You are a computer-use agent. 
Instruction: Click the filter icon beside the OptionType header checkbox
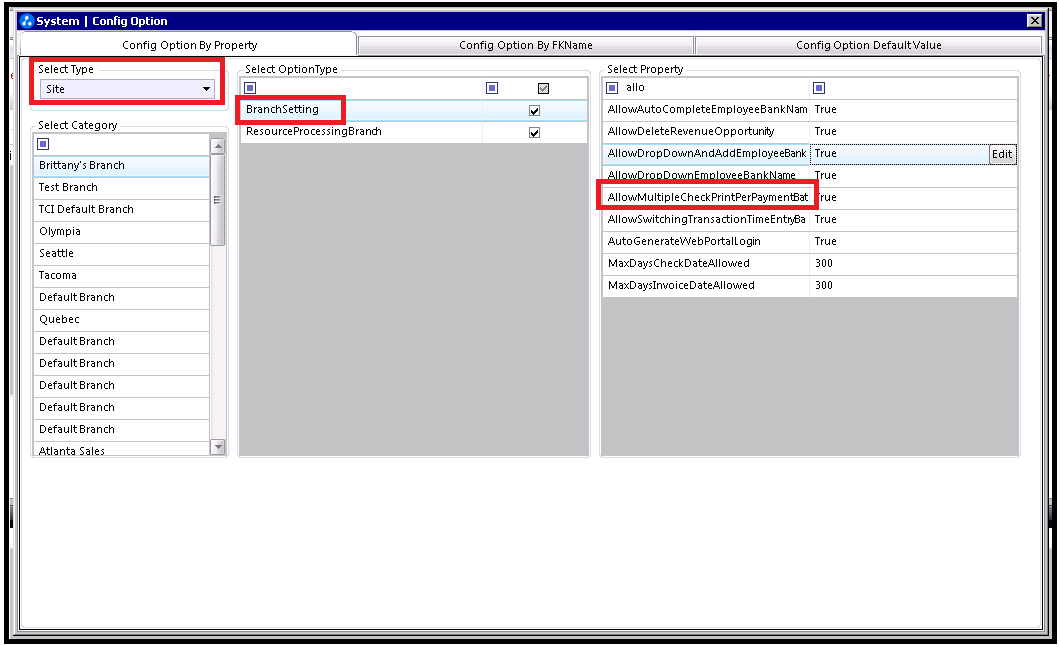(x=492, y=88)
